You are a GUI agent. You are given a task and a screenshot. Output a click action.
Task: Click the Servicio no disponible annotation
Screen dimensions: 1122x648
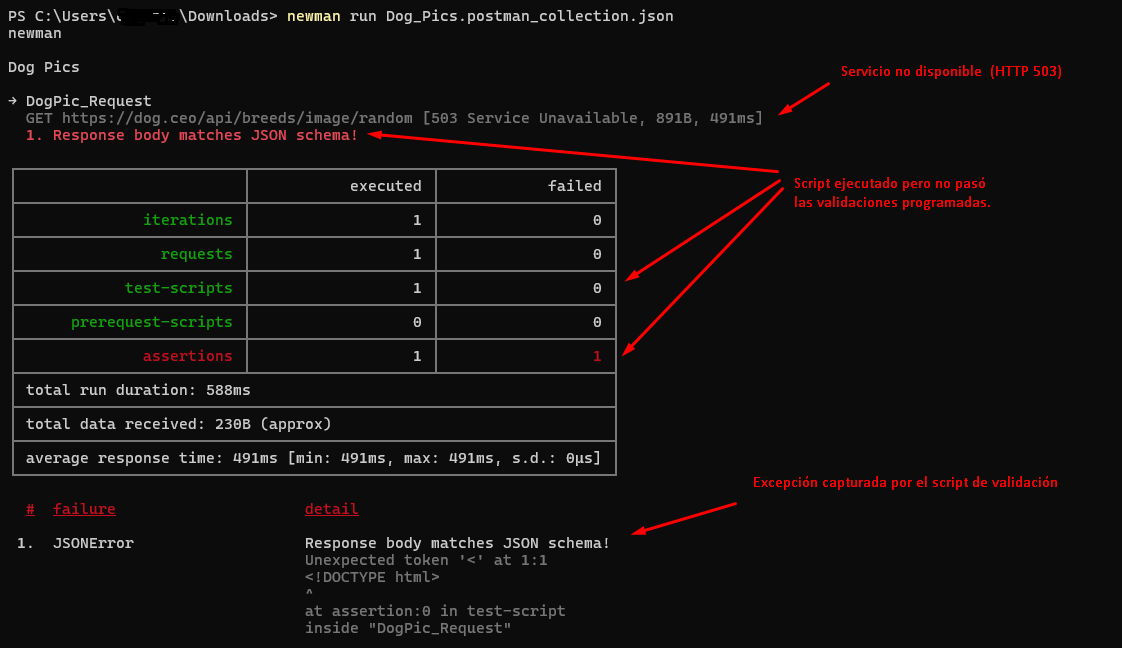[952, 71]
